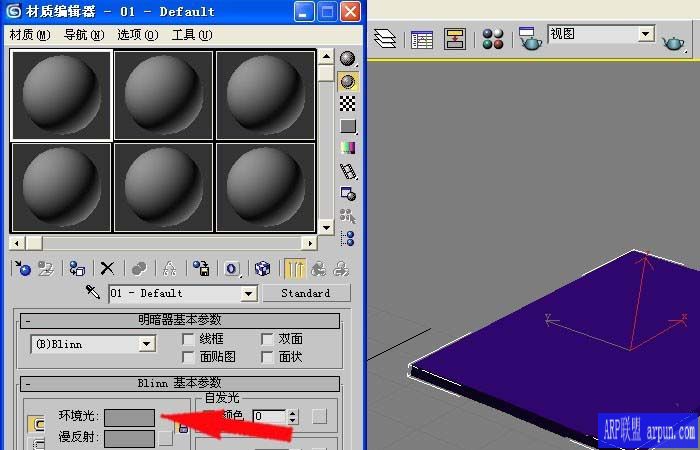Click the Standard material type button

coord(306,293)
